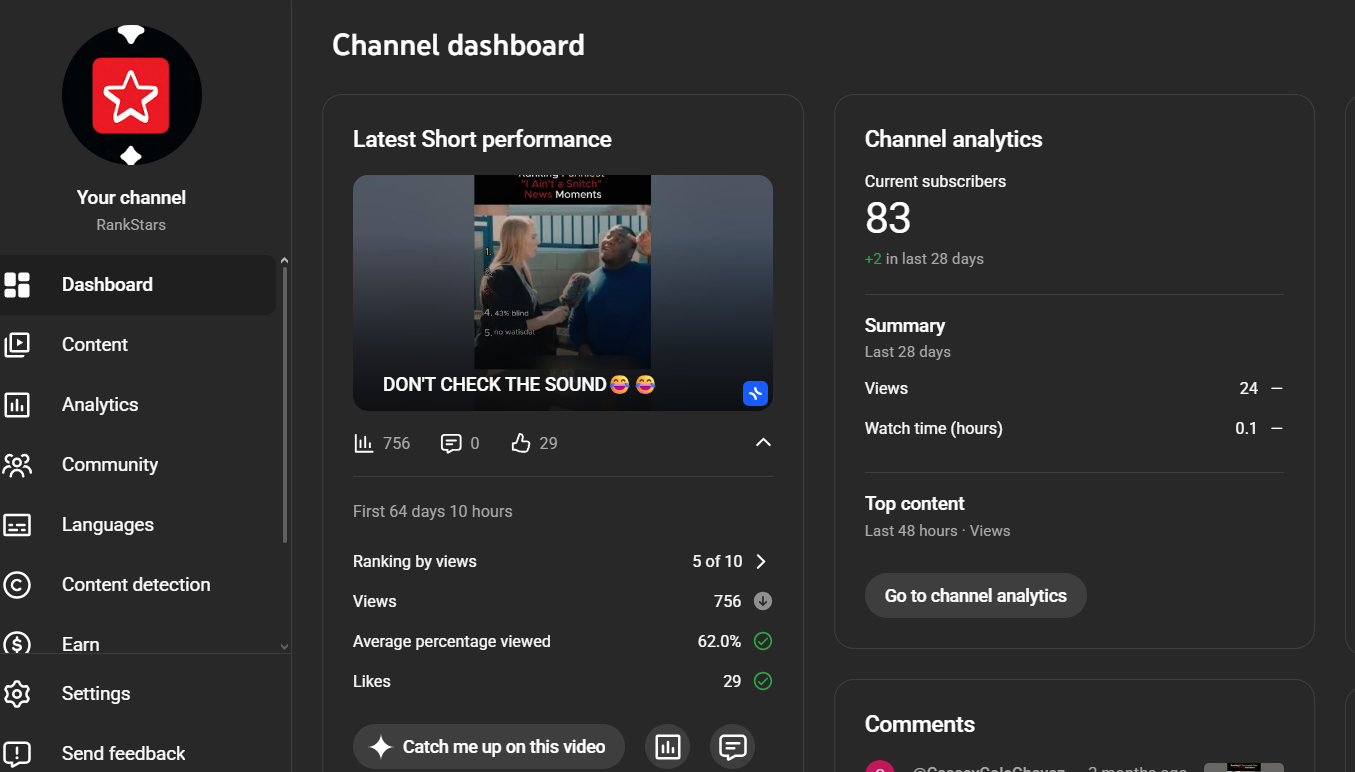Click the thumbs-up likes stat showing 29

(534, 443)
